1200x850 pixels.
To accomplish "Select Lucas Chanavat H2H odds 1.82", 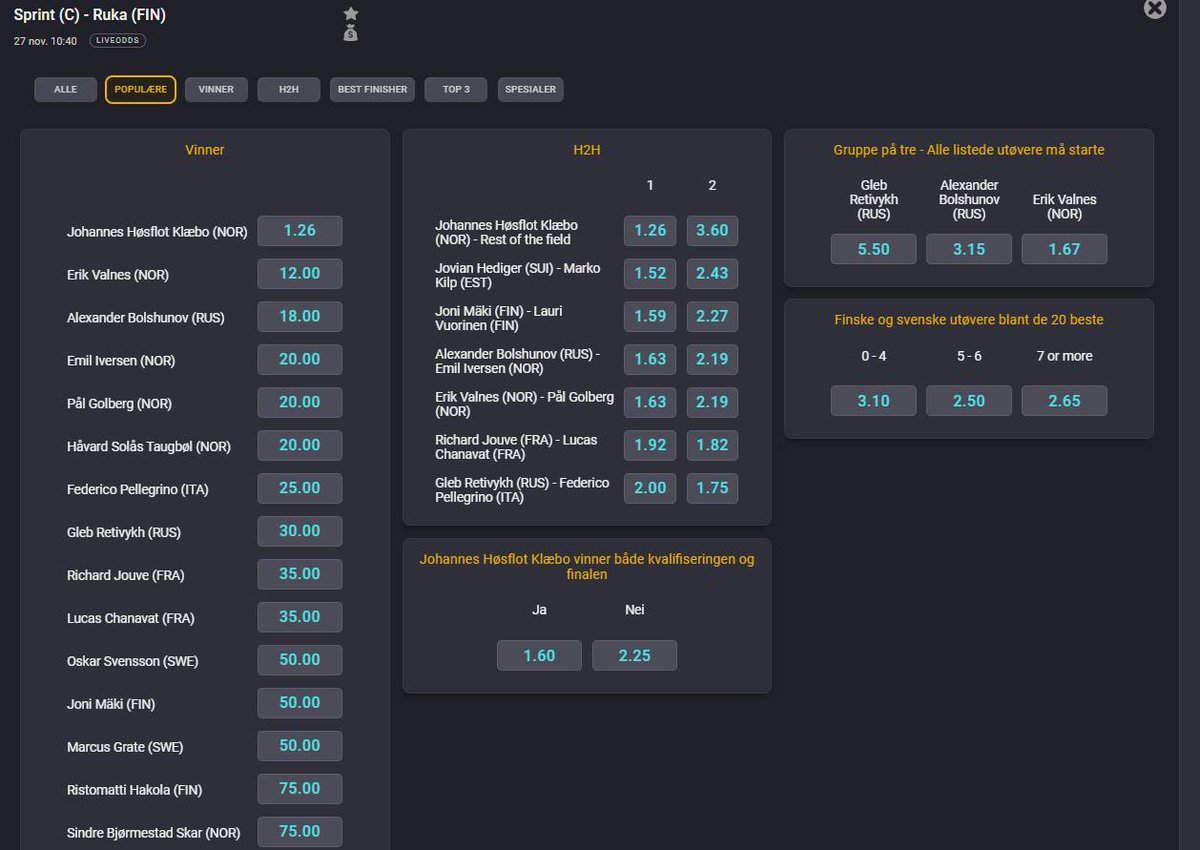I will (712, 446).
